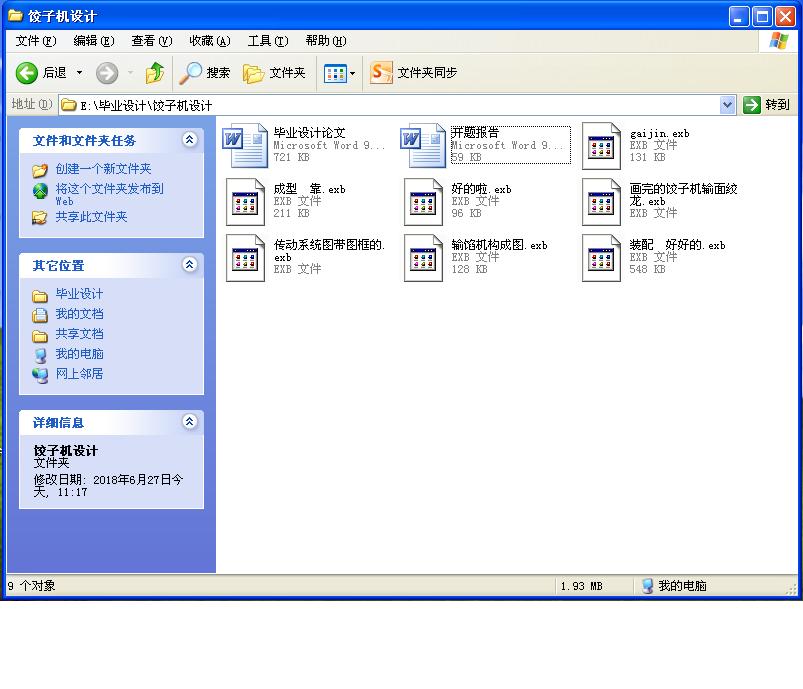The height and width of the screenshot is (689, 803).
Task: Click the 创建一个新文件夹 link
Action: pyautogui.click(x=103, y=169)
